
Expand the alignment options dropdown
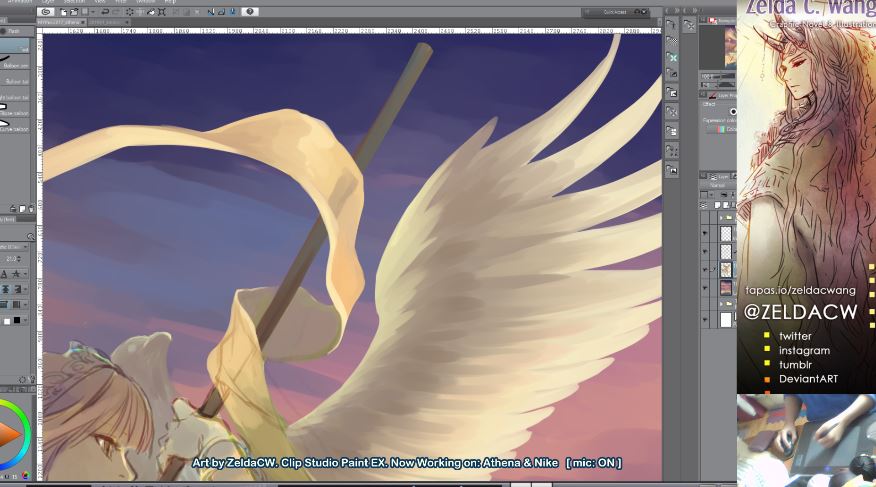(x=25, y=289)
